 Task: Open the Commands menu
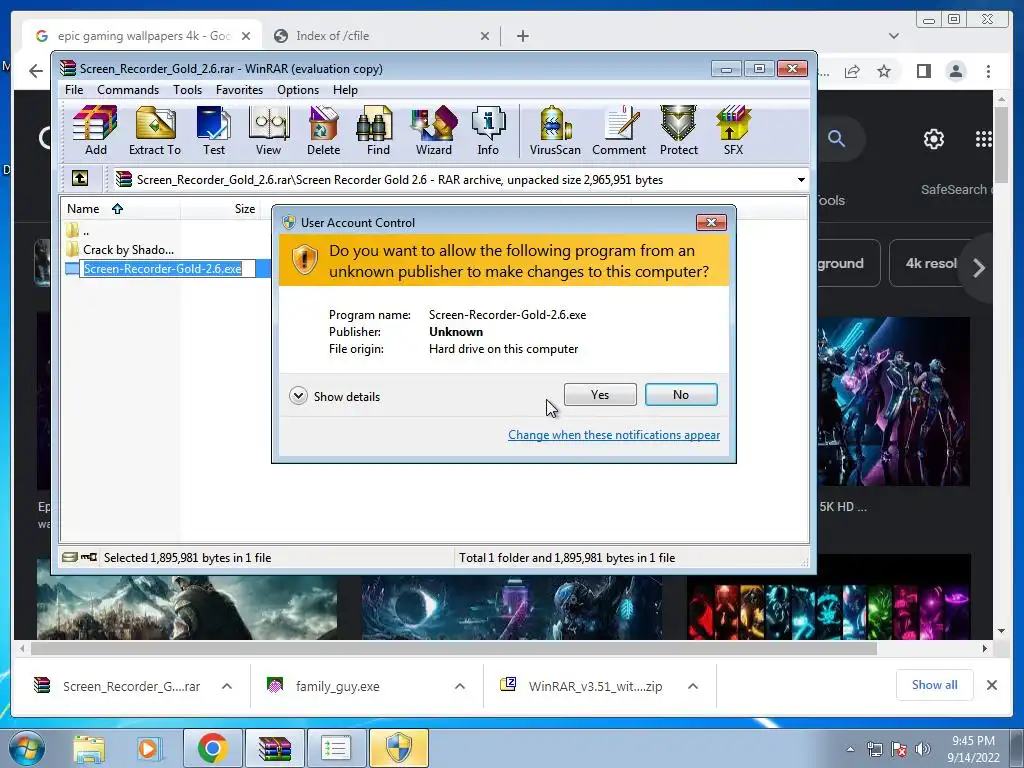click(128, 89)
